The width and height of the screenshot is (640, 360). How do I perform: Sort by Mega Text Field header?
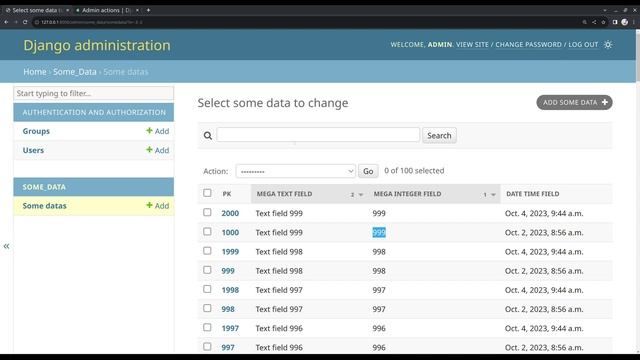pyautogui.click(x=284, y=194)
